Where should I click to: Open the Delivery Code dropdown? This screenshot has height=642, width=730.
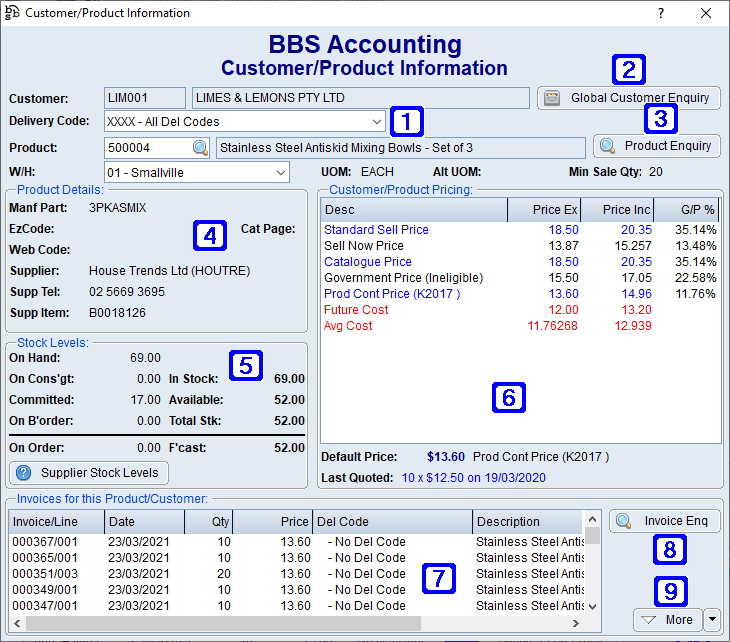coord(376,122)
